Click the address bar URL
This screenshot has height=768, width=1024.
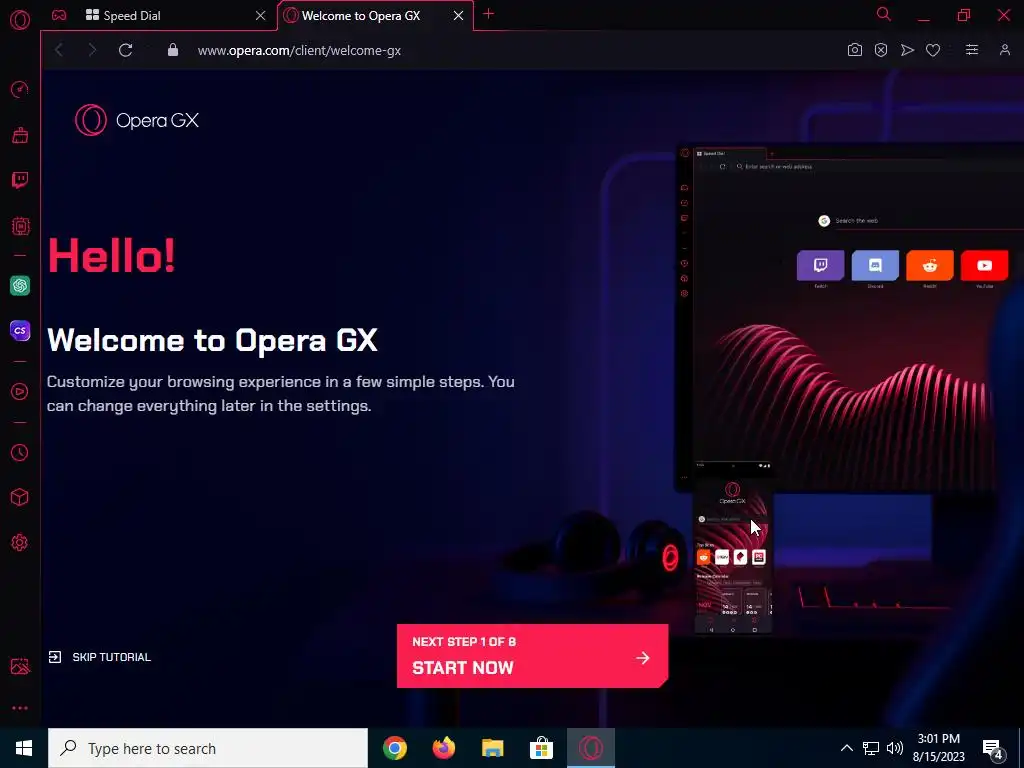[x=299, y=50]
